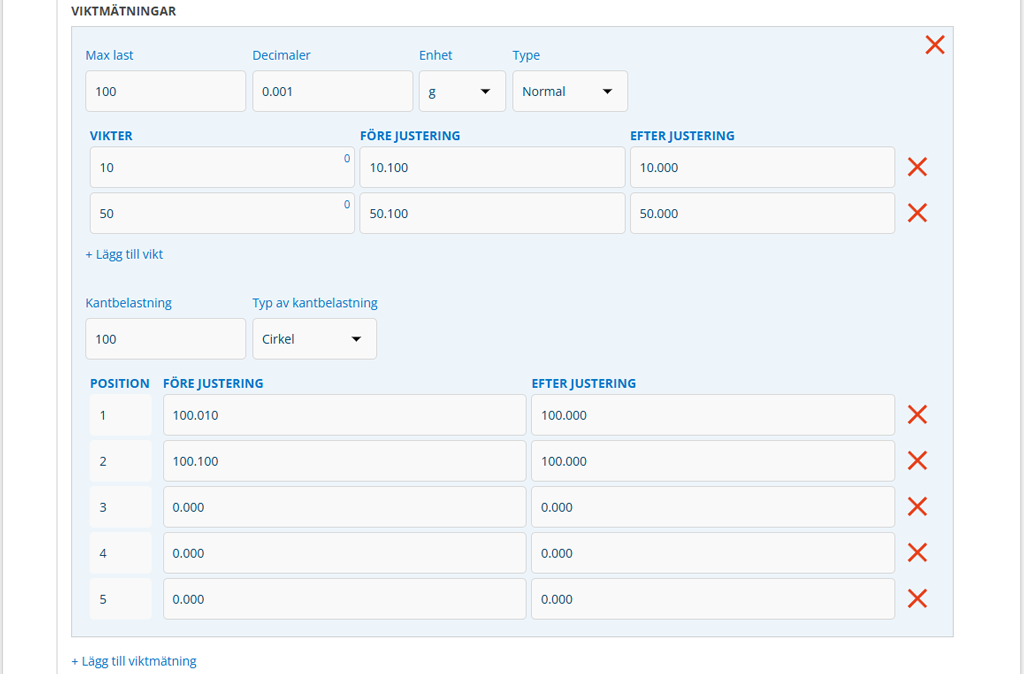Viewport: 1024px width, 674px height.
Task: Focus the Max last input field
Action: click(165, 91)
